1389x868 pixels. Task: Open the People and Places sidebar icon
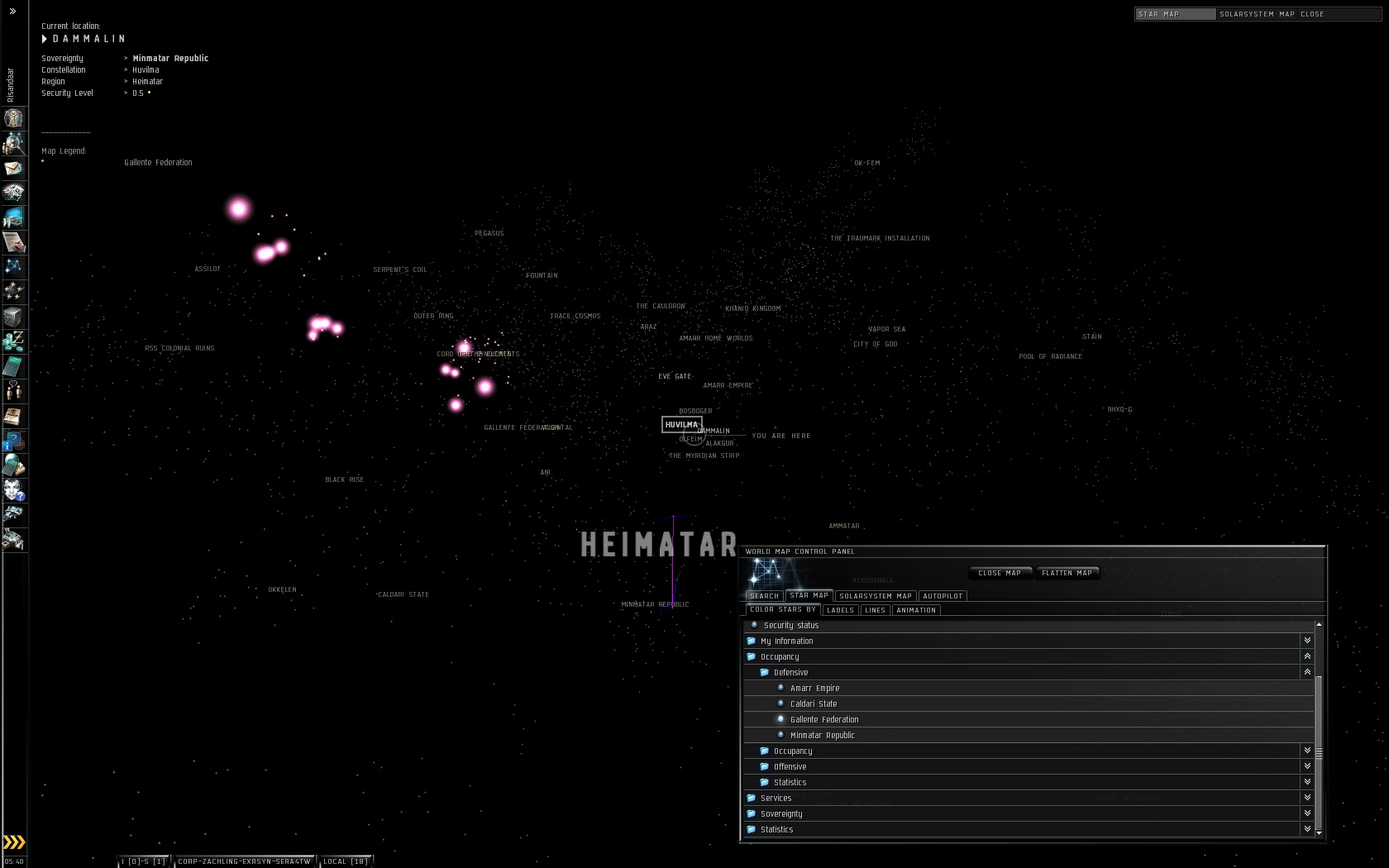click(13, 144)
